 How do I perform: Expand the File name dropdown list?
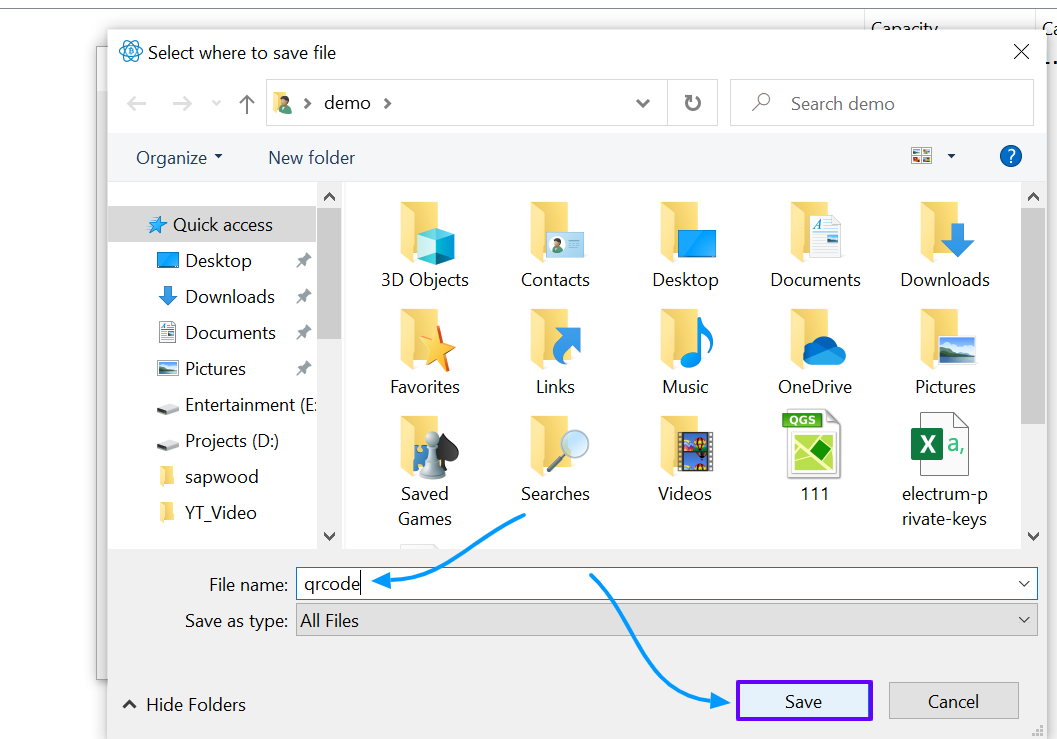point(1024,584)
